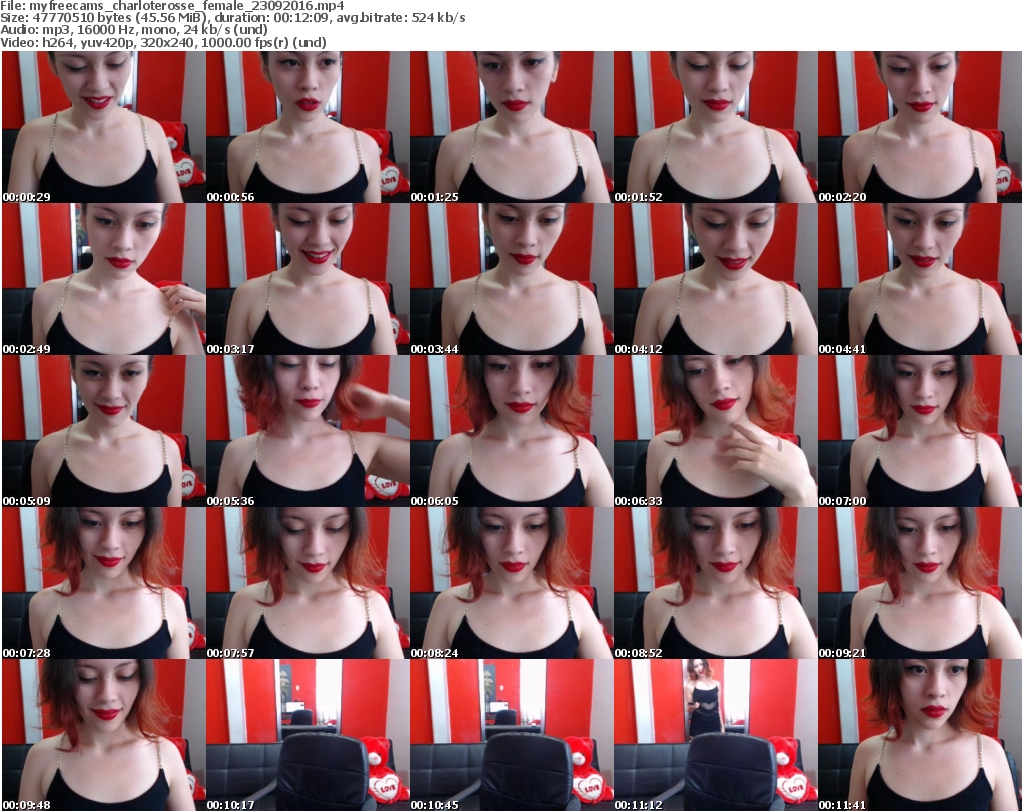
Task: Choose the frame stamped 00:03:44
Action: click(511, 279)
